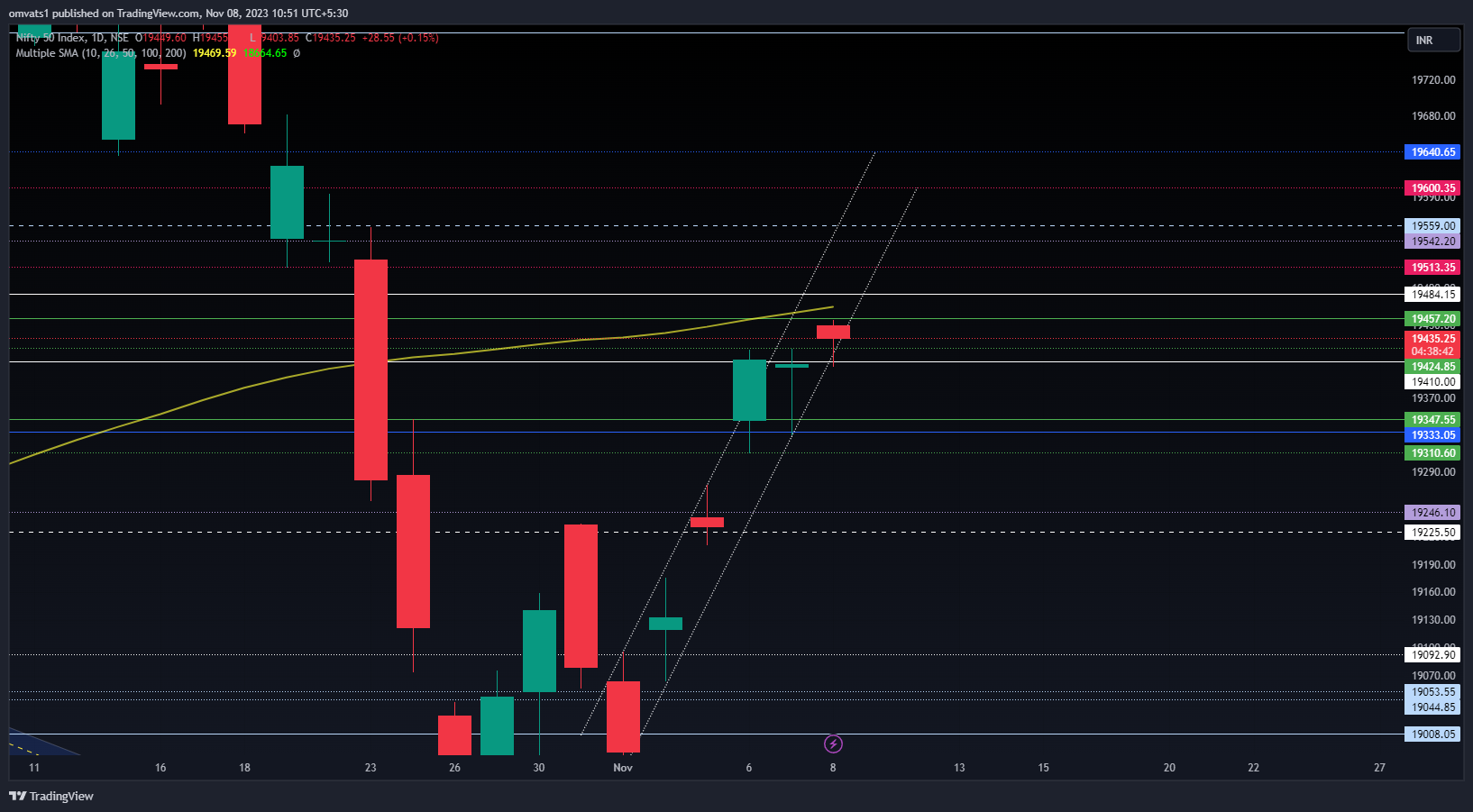Open the INR currency selector
This screenshot has width=1473, height=812.
click(x=1433, y=41)
